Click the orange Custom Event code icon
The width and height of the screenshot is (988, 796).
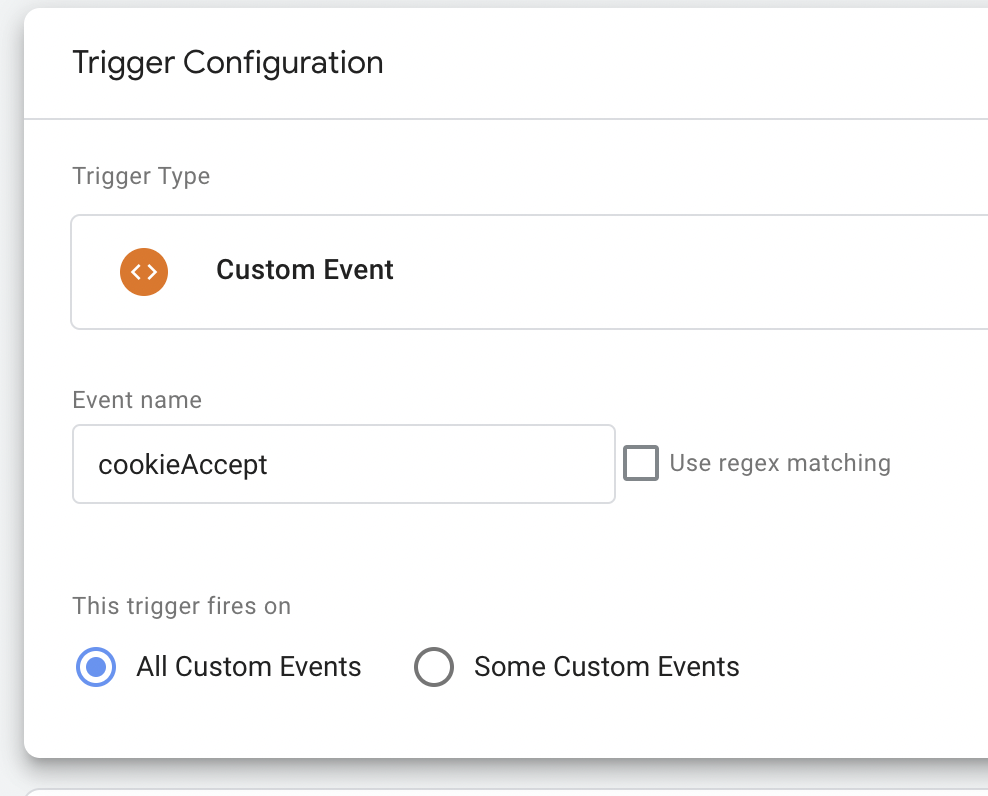click(144, 272)
